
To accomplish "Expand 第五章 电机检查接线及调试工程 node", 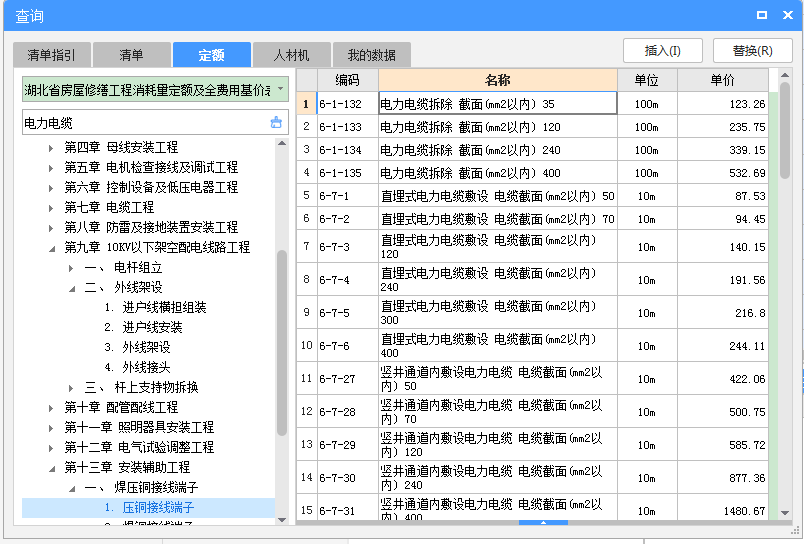I will (x=51, y=168).
